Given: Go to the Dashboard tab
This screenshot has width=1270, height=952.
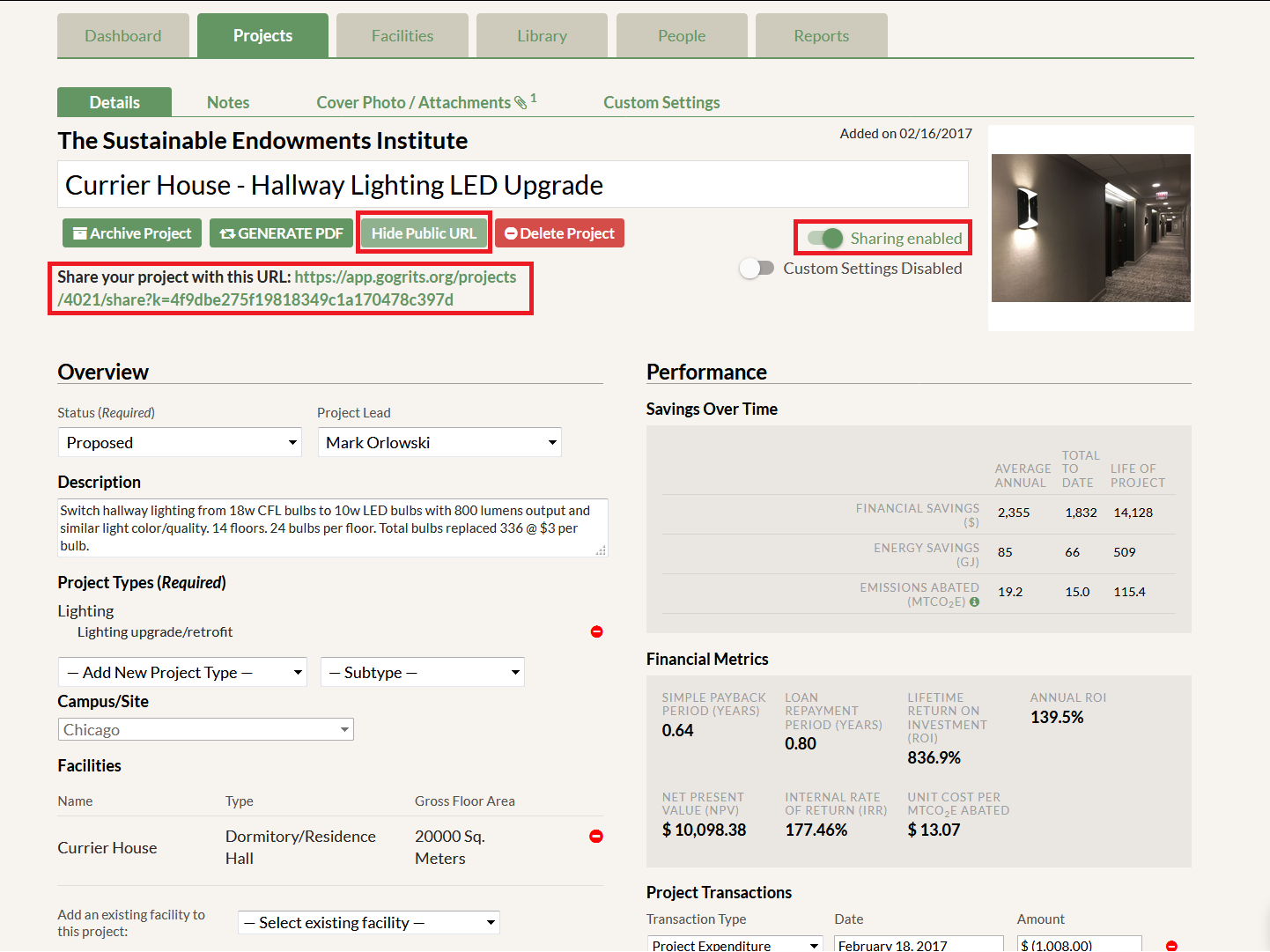Looking at the screenshot, I should (123, 35).
